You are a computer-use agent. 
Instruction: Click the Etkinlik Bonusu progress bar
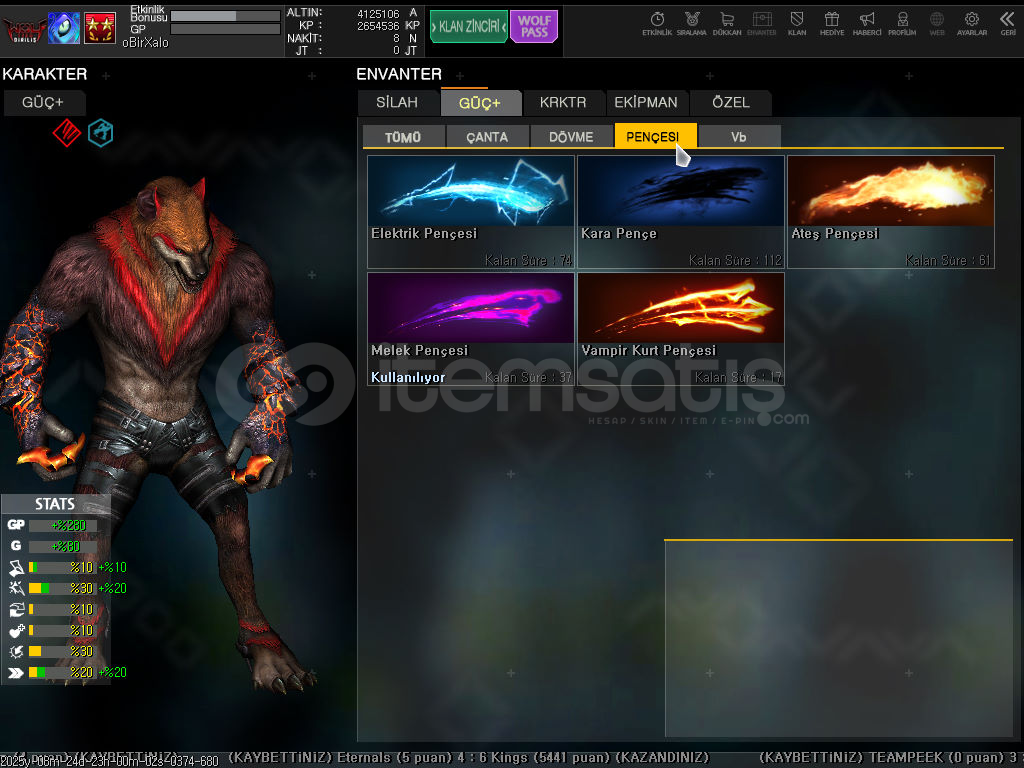tap(225, 16)
